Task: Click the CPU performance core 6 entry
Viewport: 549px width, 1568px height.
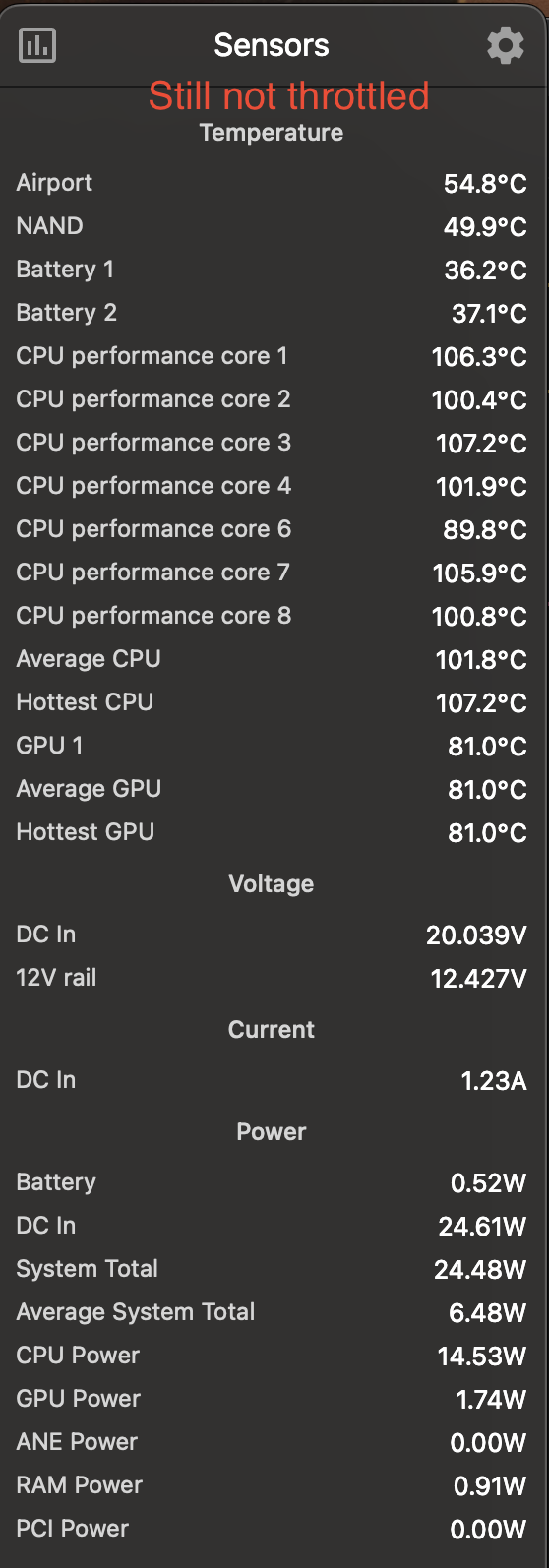Action: (x=272, y=529)
